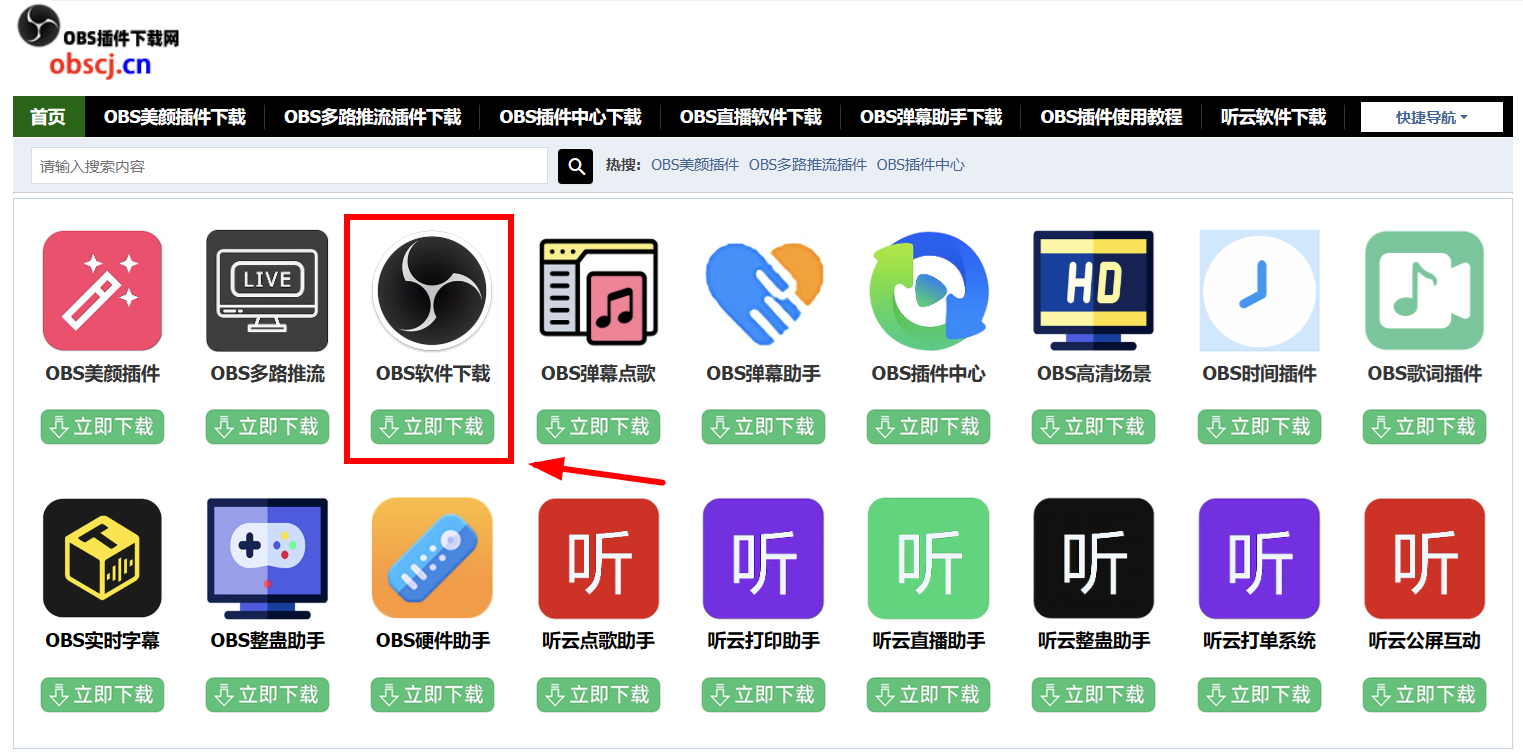Click 立即下载 under 听云打印助手
Screen dimensions: 1523x755
point(763,694)
